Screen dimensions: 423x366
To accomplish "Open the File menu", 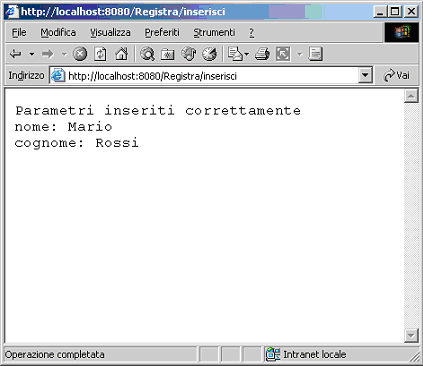I will [19, 32].
